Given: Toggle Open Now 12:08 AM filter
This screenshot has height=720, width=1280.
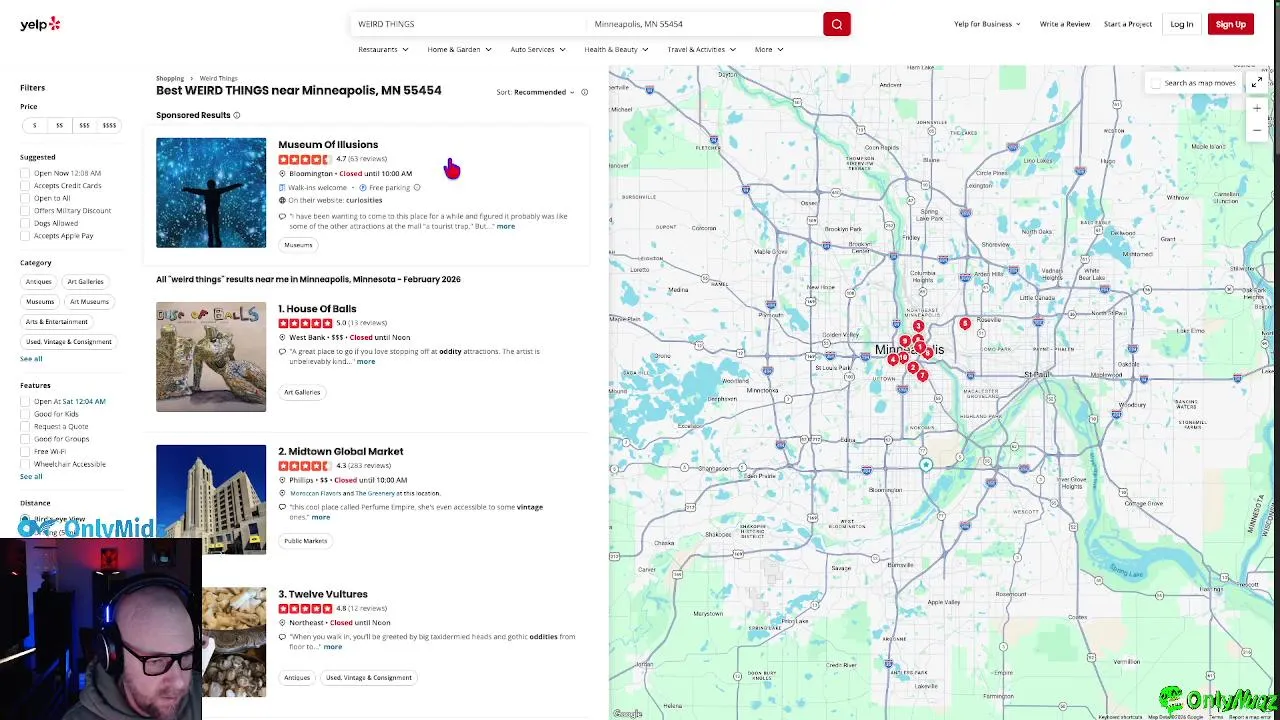Looking at the screenshot, I should (x=25, y=173).
